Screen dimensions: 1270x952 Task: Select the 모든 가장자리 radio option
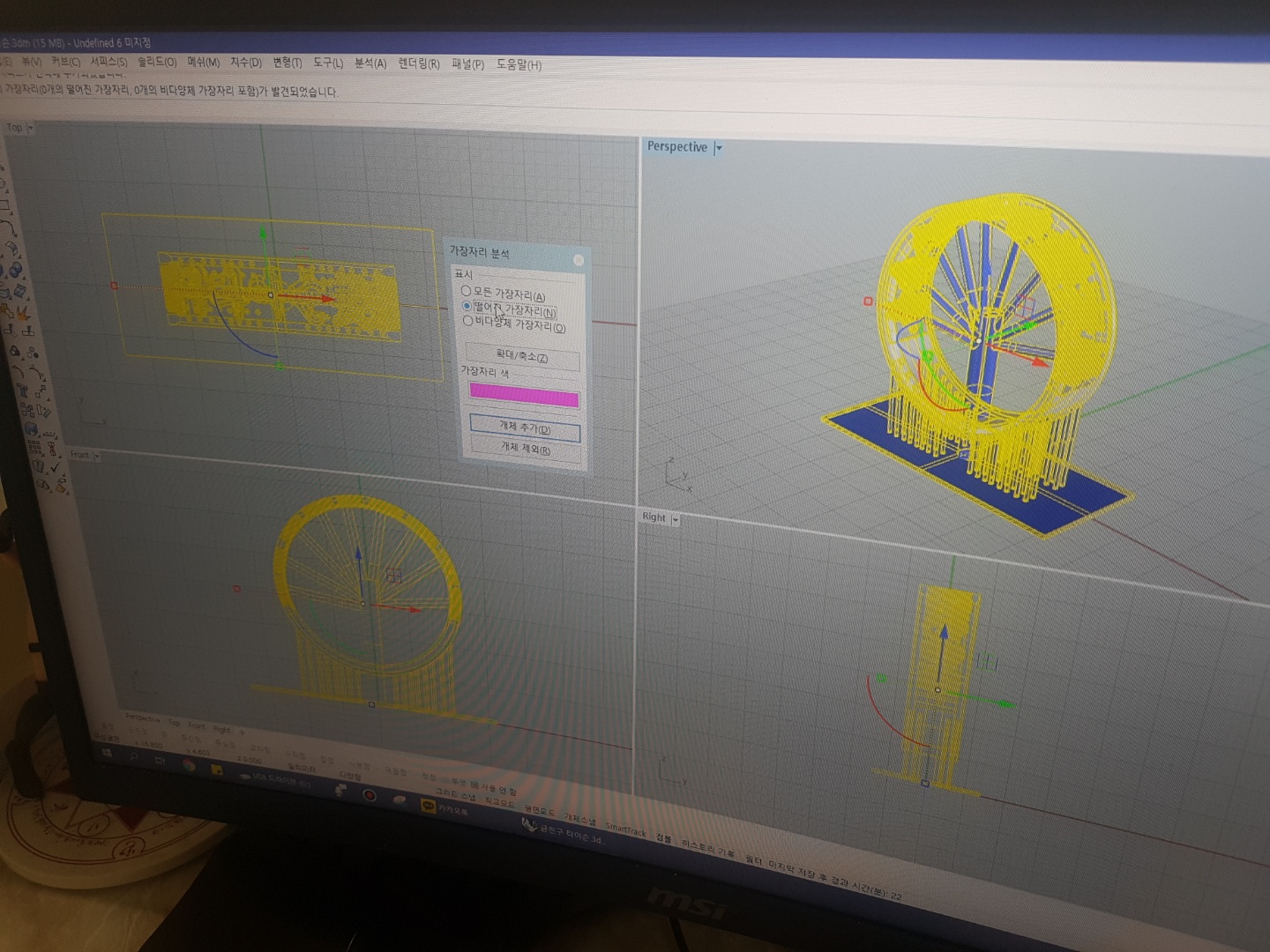[x=466, y=291]
